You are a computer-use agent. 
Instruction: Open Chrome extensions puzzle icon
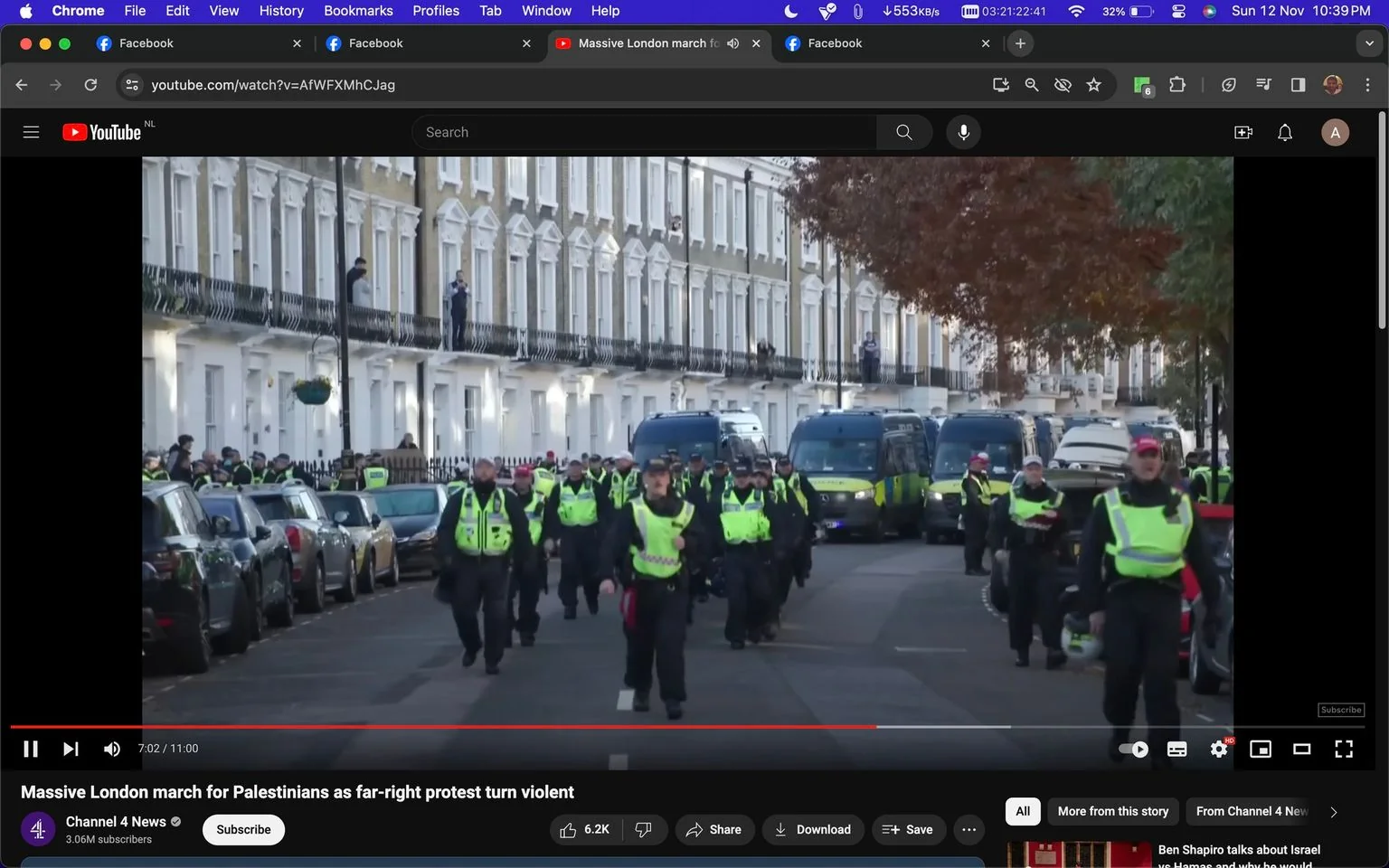pos(1176,84)
